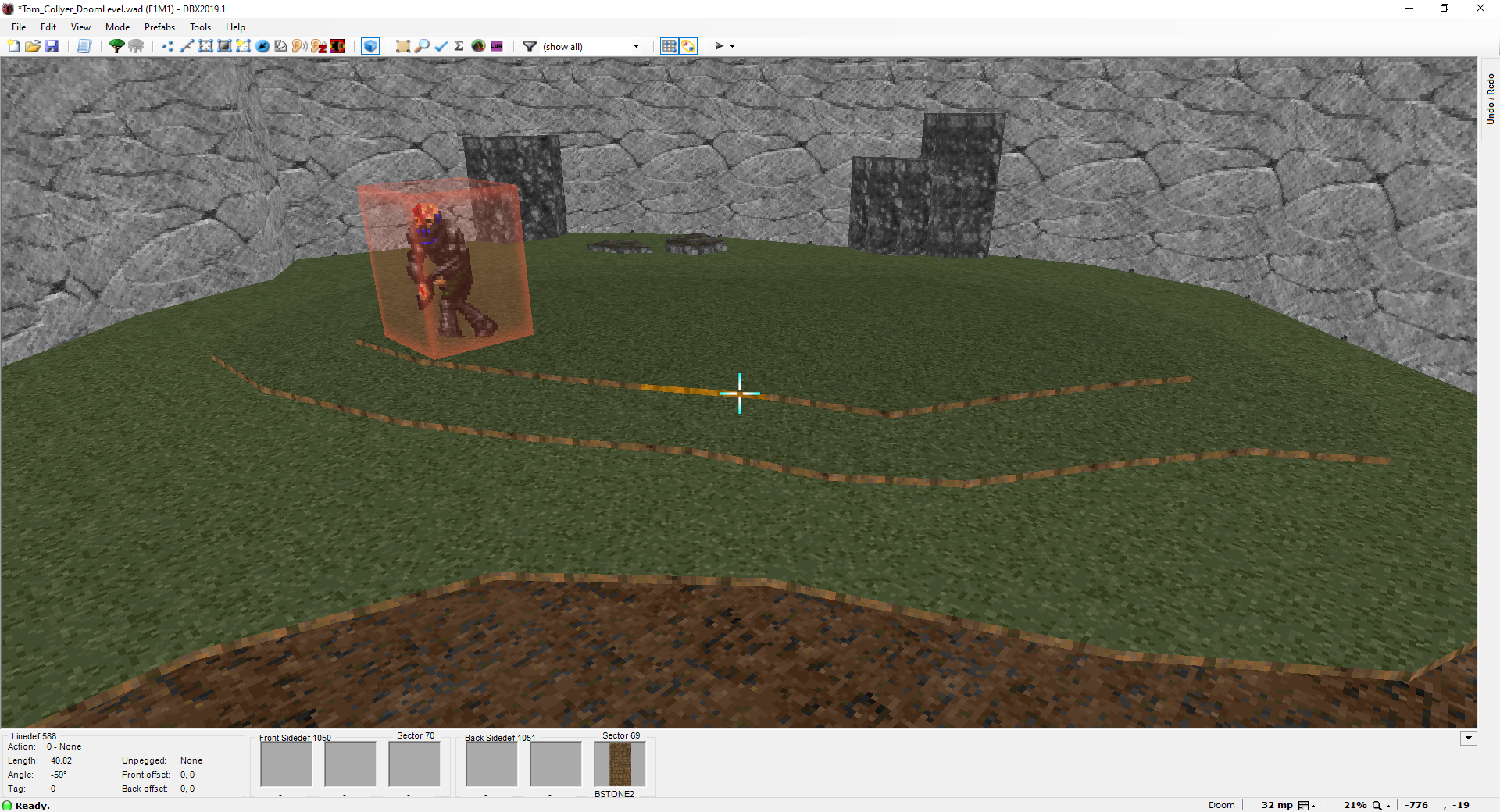Test the map with the play button
The height and width of the screenshot is (812, 1500).
tap(720, 46)
